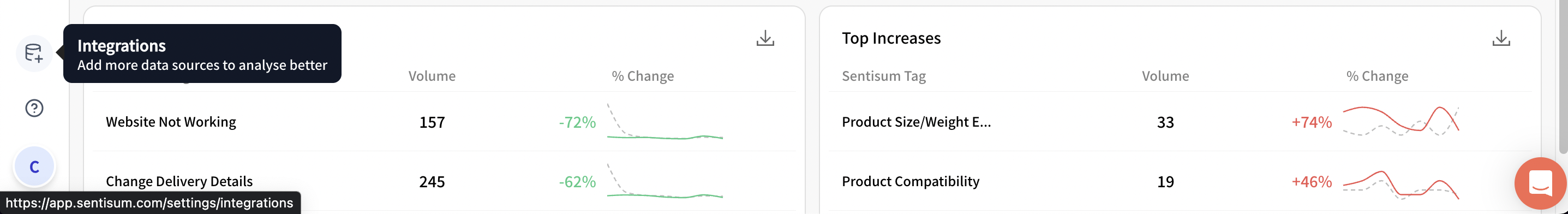
Task: Click the +46% red sparkline chart
Action: (x=1401, y=185)
